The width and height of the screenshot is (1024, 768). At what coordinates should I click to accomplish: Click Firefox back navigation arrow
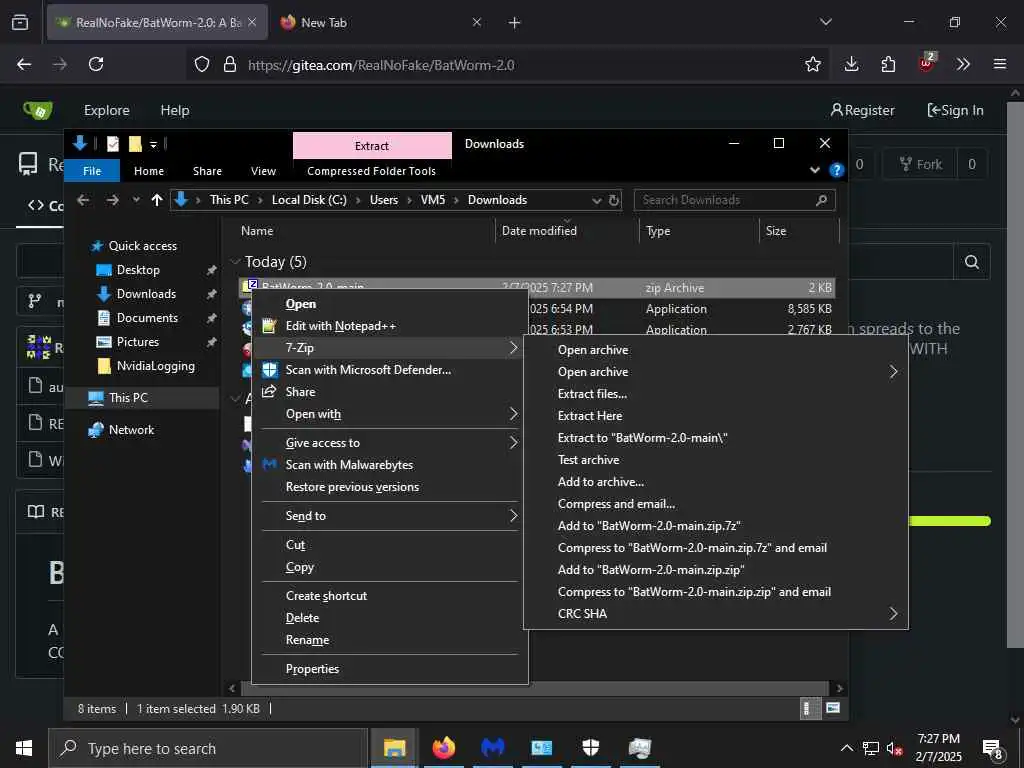24,64
